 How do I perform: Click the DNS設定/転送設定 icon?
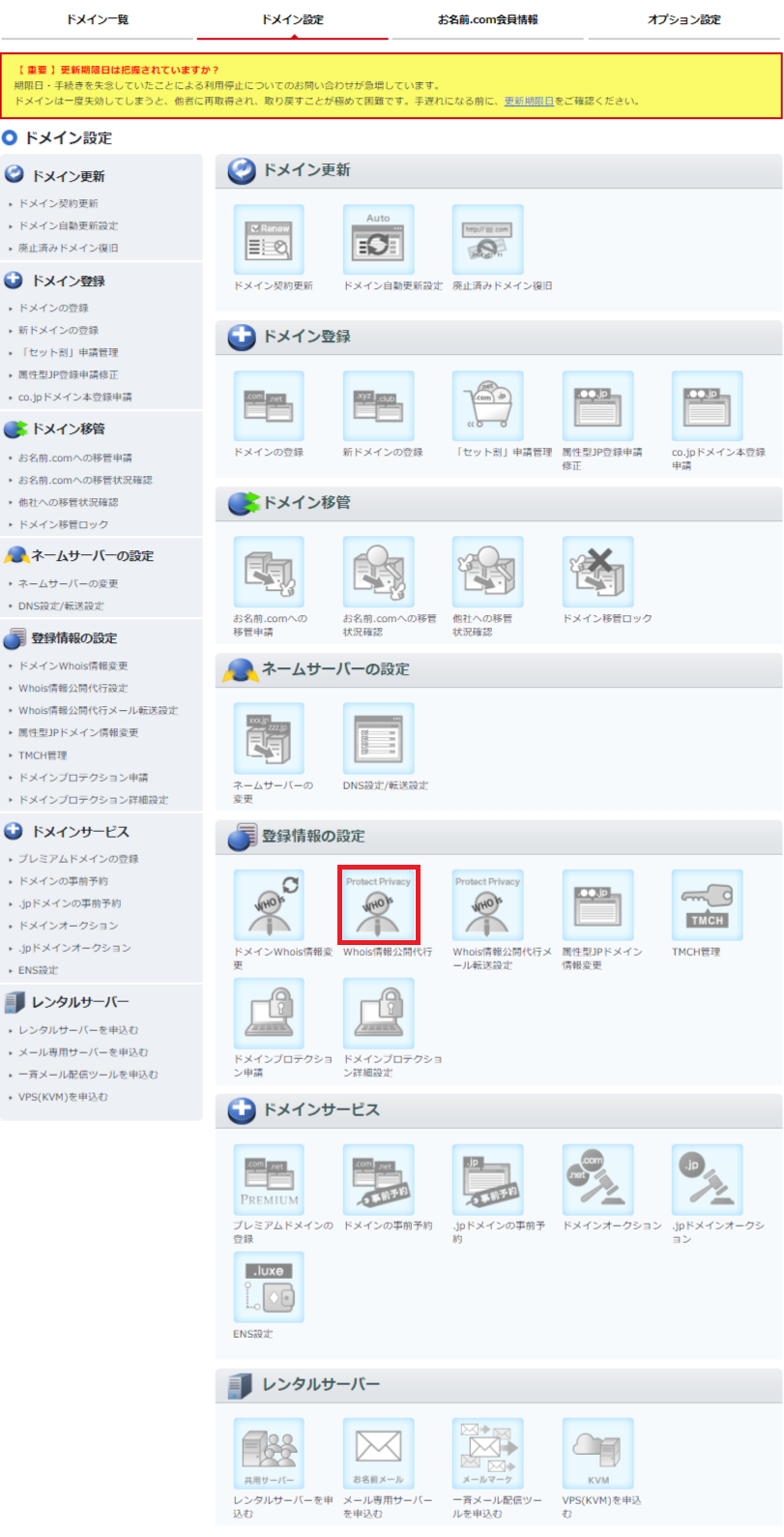click(x=378, y=738)
